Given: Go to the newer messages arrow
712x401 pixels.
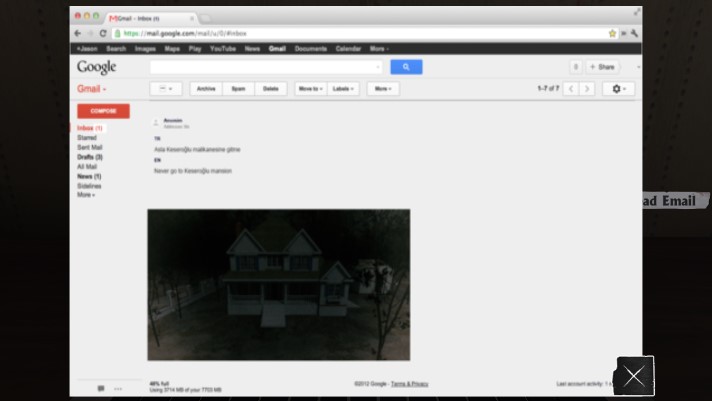Looking at the screenshot, I should click(x=571, y=89).
